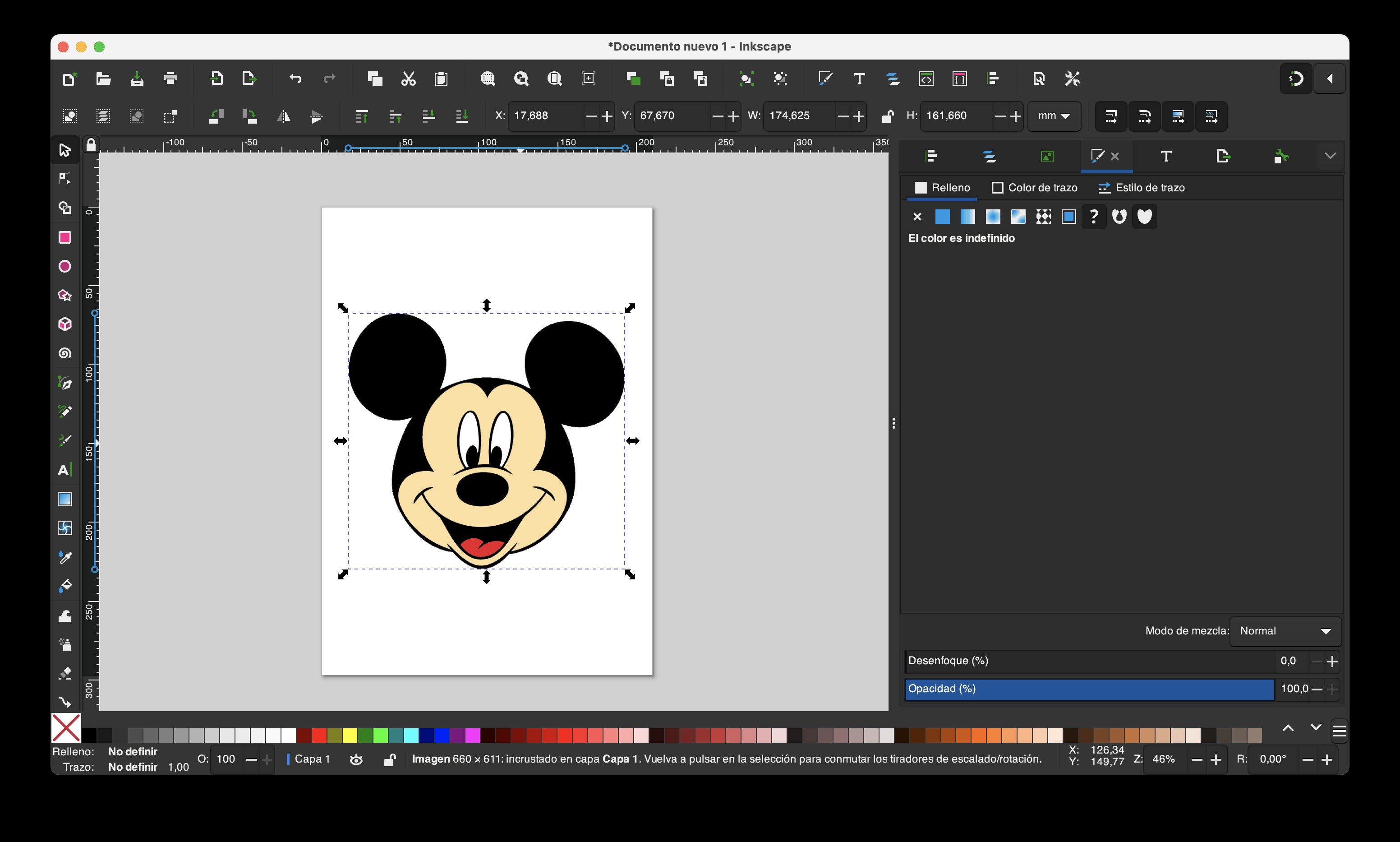Open the mm units dropdown

coord(1054,116)
